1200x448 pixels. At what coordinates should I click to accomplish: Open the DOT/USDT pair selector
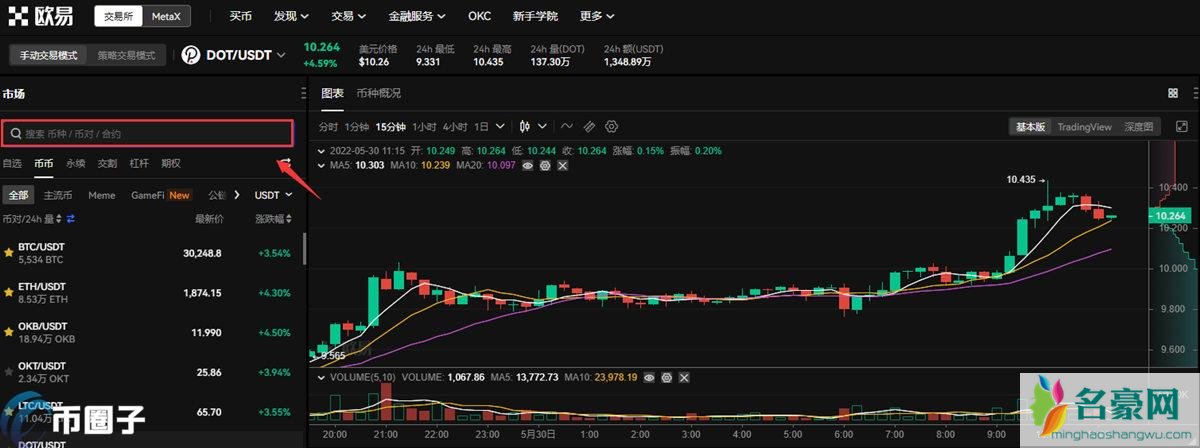(246, 56)
